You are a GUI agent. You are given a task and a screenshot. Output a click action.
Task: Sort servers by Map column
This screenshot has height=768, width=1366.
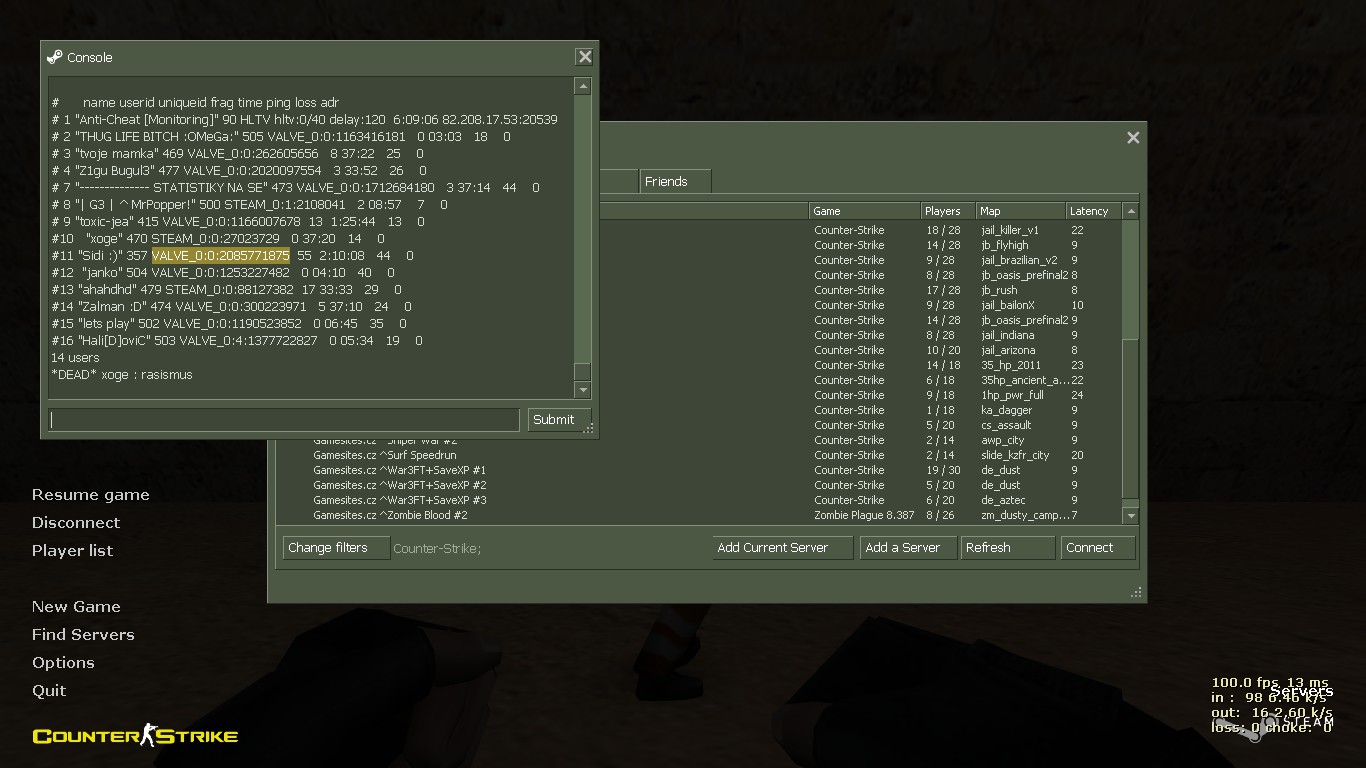[x=1021, y=211]
